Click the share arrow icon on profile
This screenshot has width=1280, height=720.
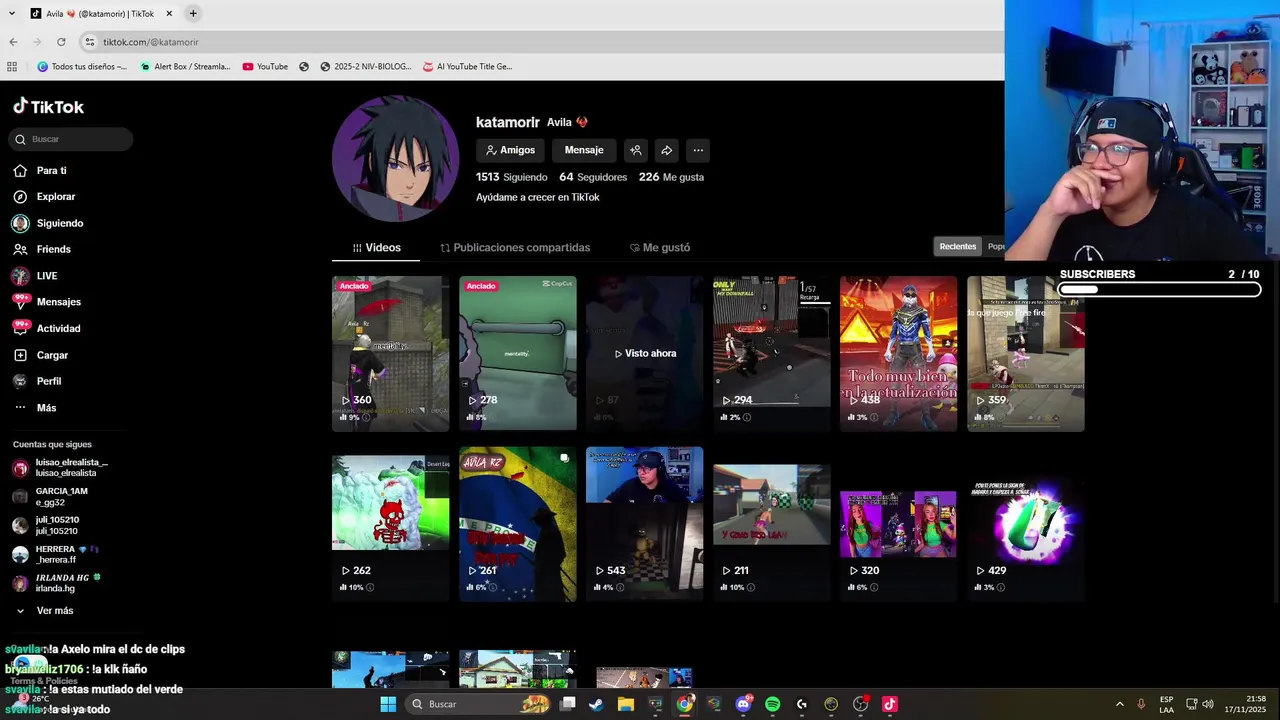pyautogui.click(x=666, y=150)
